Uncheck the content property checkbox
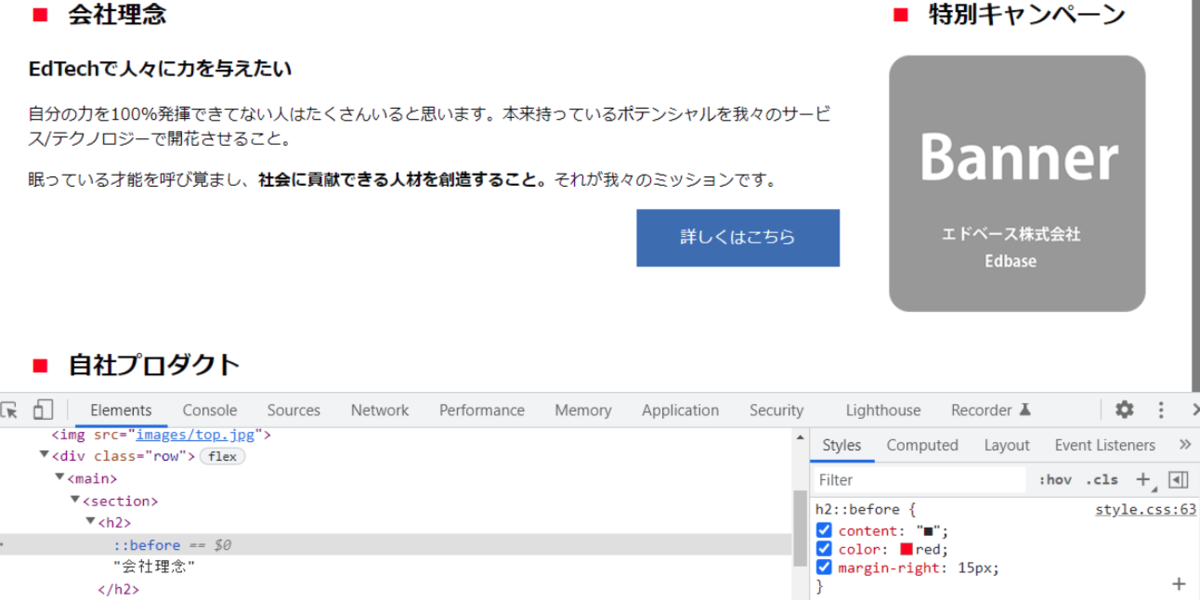 pyautogui.click(x=824, y=530)
